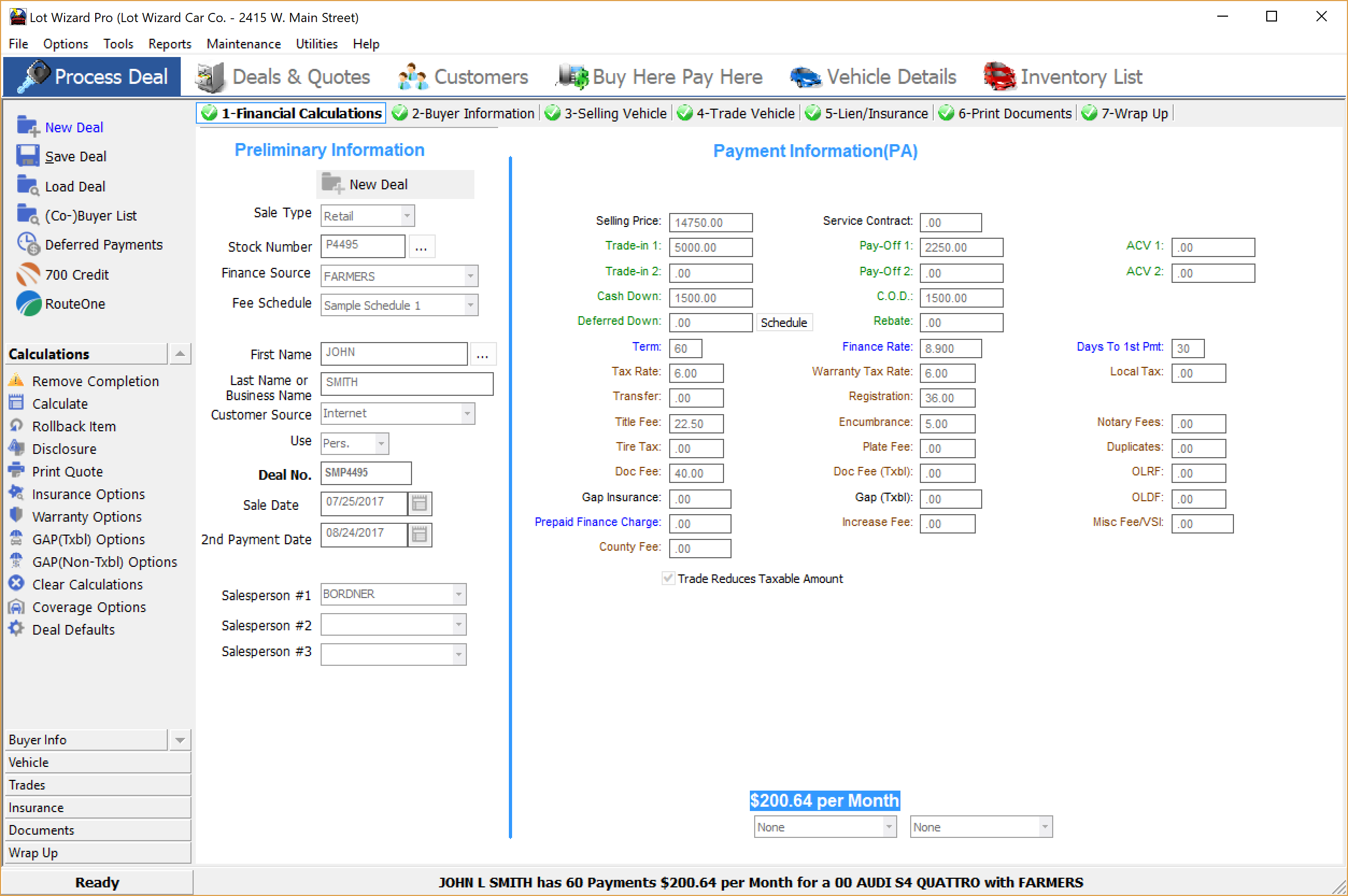Open the Sale Type dropdown
This screenshot has width=1348, height=896.
coord(406,216)
